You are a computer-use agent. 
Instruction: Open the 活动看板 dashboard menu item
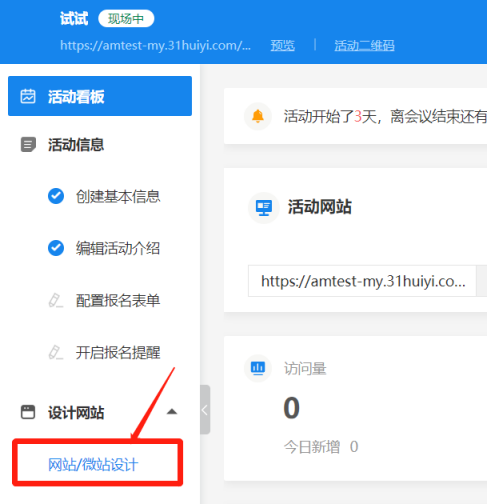coord(100,96)
